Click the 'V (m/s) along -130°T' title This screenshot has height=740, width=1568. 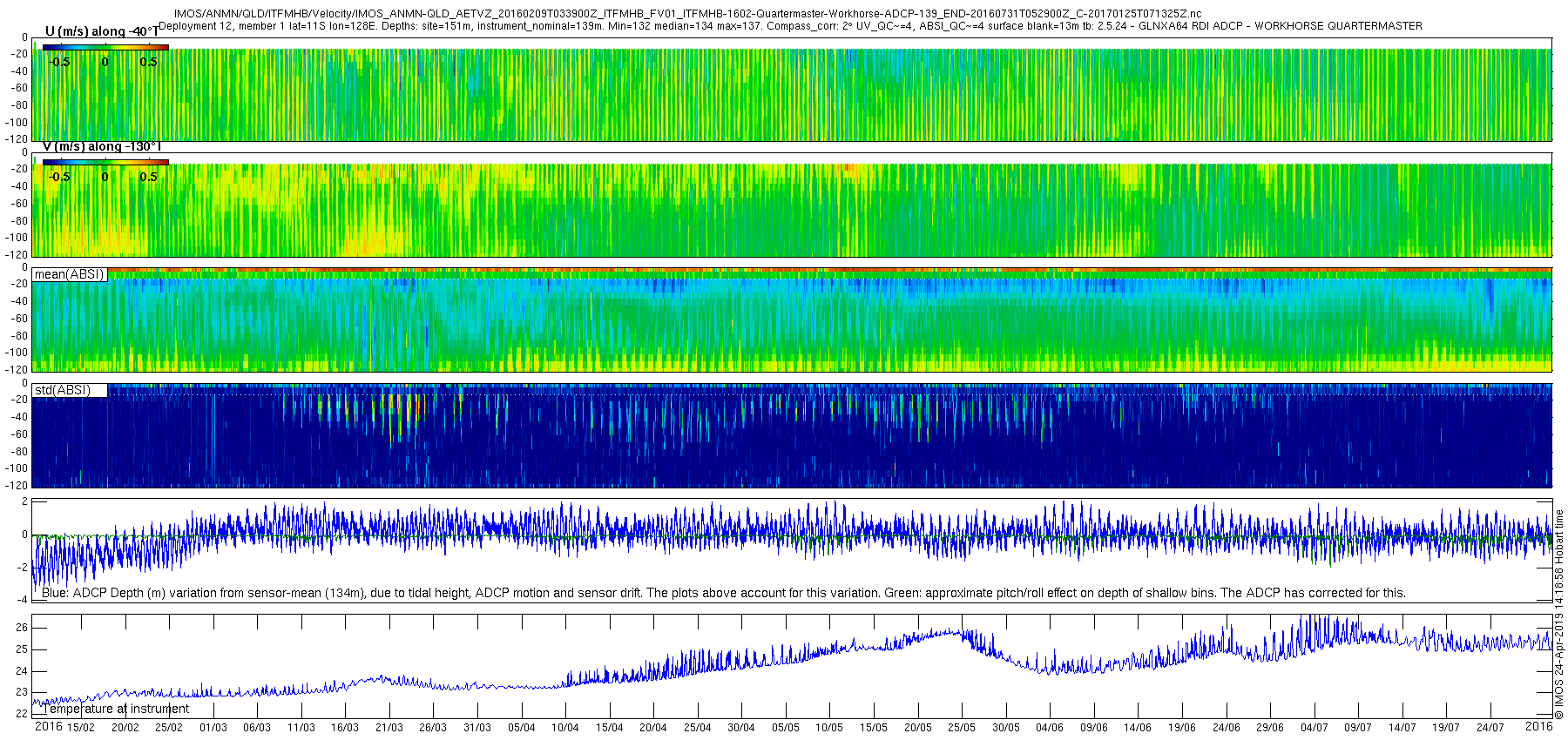click(102, 146)
